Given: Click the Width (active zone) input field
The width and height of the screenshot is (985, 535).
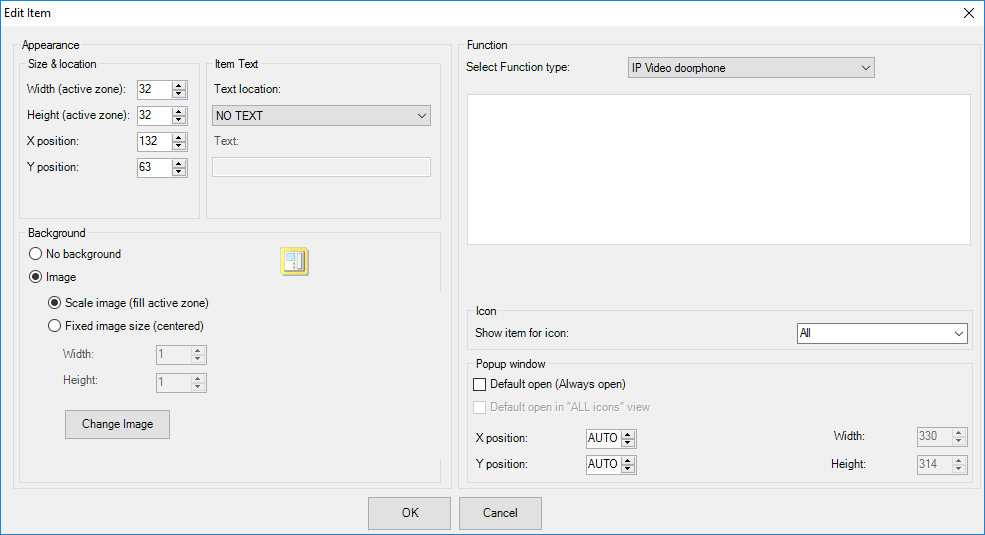Looking at the screenshot, I should tap(154, 89).
